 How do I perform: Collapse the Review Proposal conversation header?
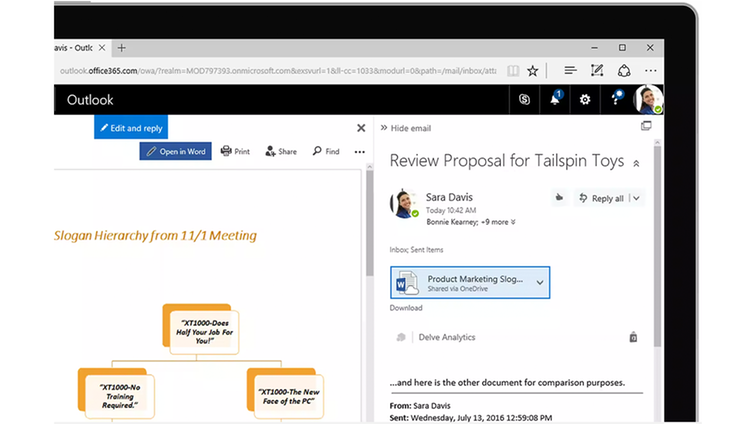[636, 164]
